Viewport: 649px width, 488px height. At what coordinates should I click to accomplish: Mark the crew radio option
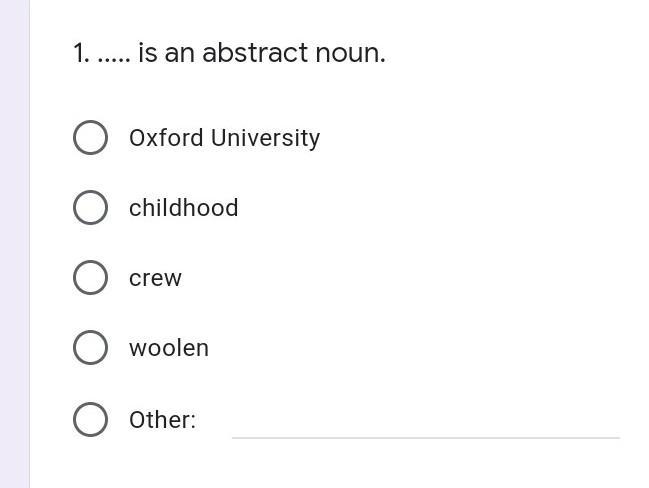(90, 278)
